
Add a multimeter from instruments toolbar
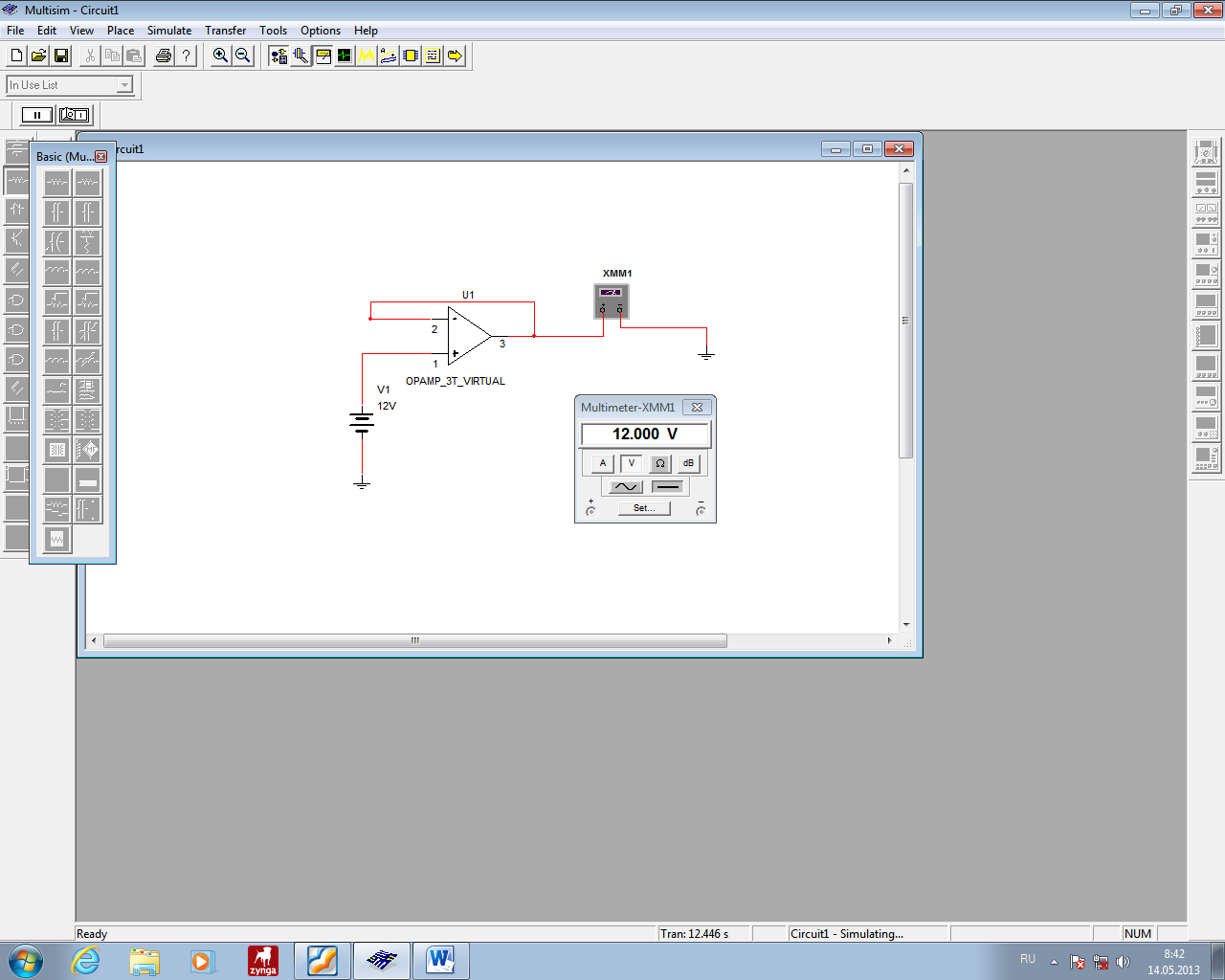click(1206, 151)
